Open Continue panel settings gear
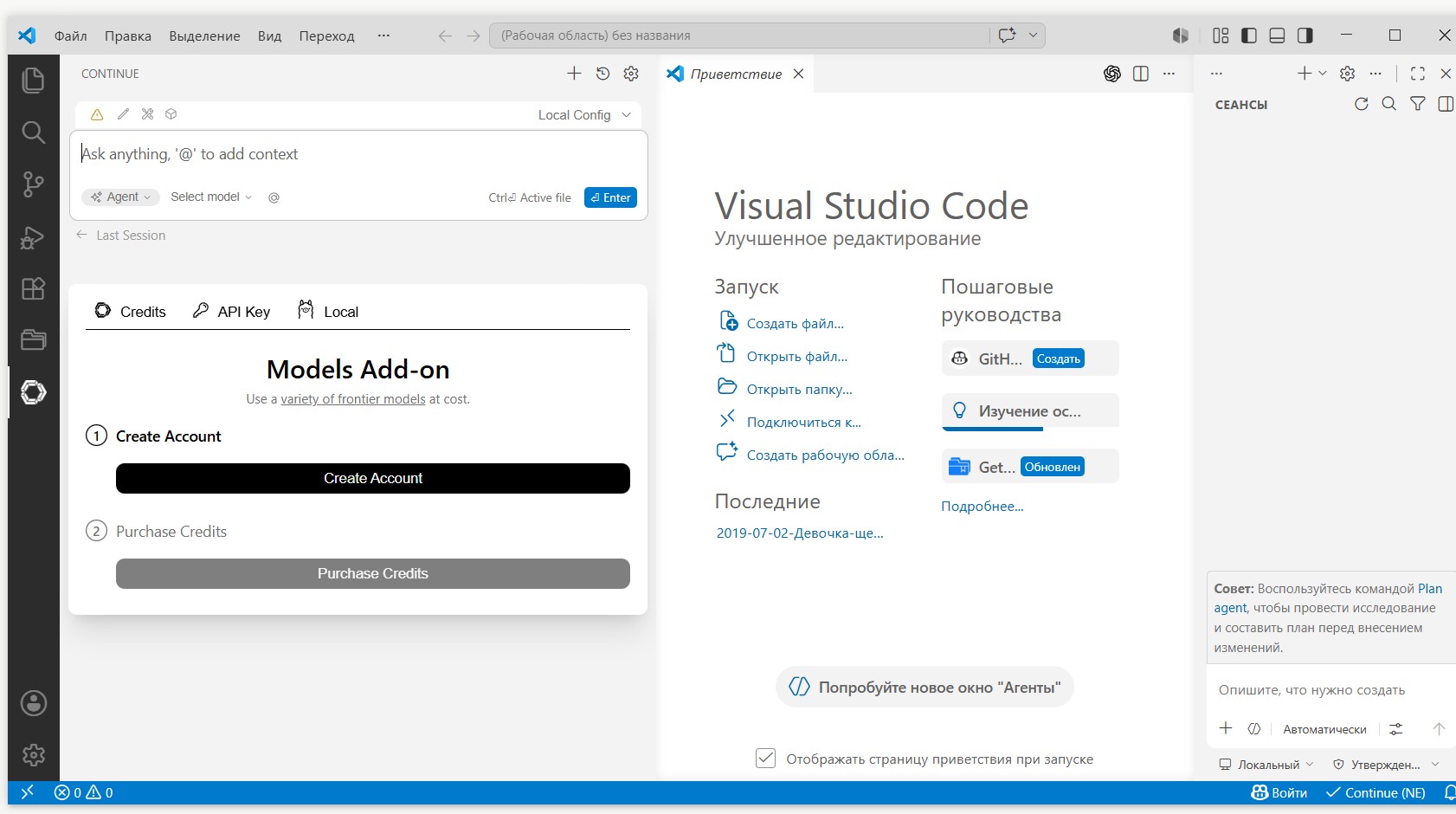 tap(631, 74)
